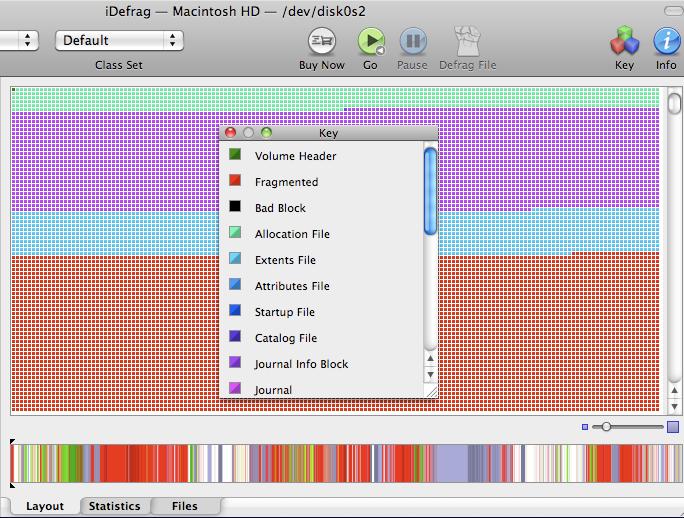Click the main block map scrollbar thumb
Image resolution: width=684 pixels, height=518 pixels.
674,103
